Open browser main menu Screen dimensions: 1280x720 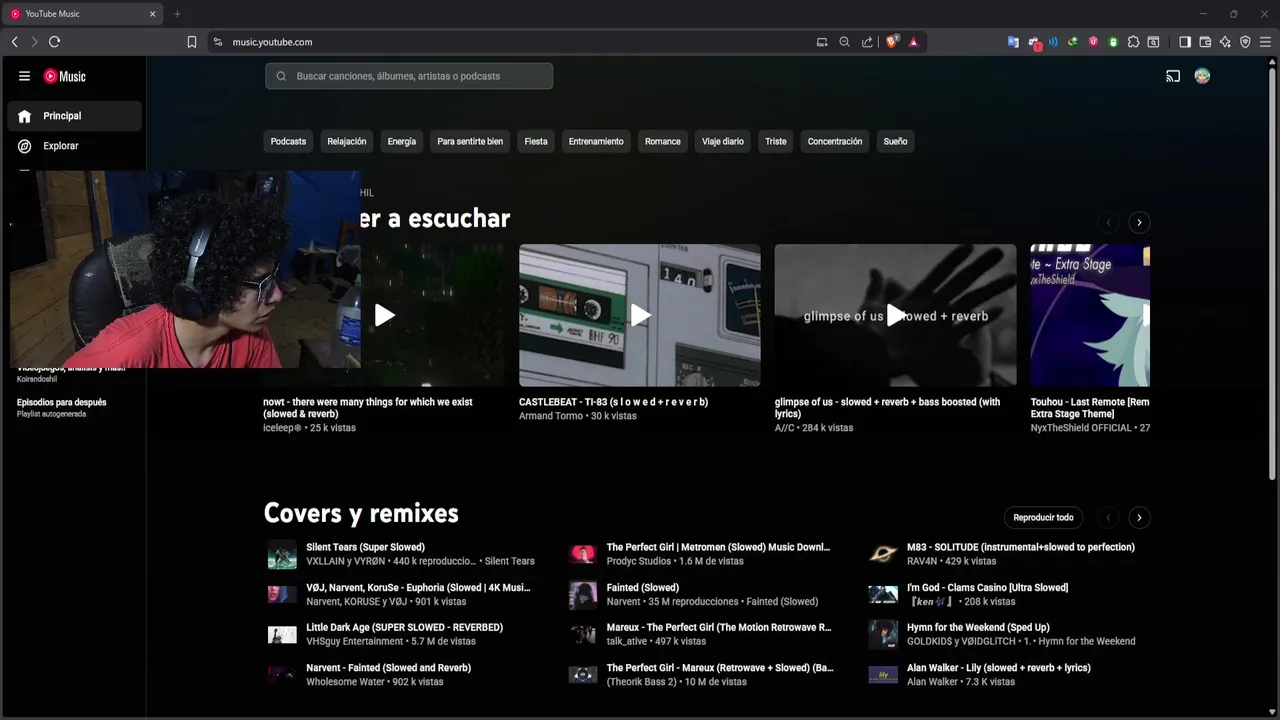[x=1265, y=42]
